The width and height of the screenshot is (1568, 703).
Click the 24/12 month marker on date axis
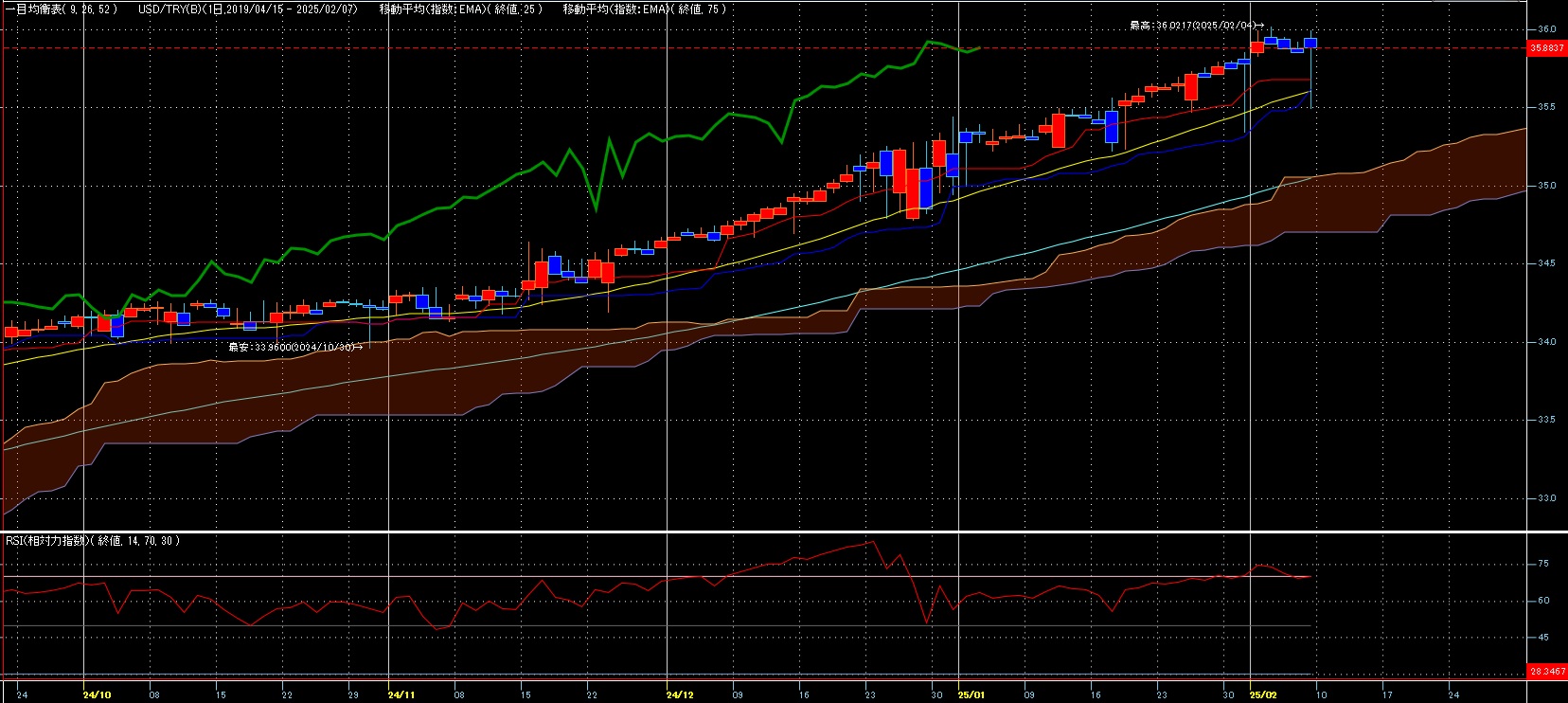[x=681, y=694]
